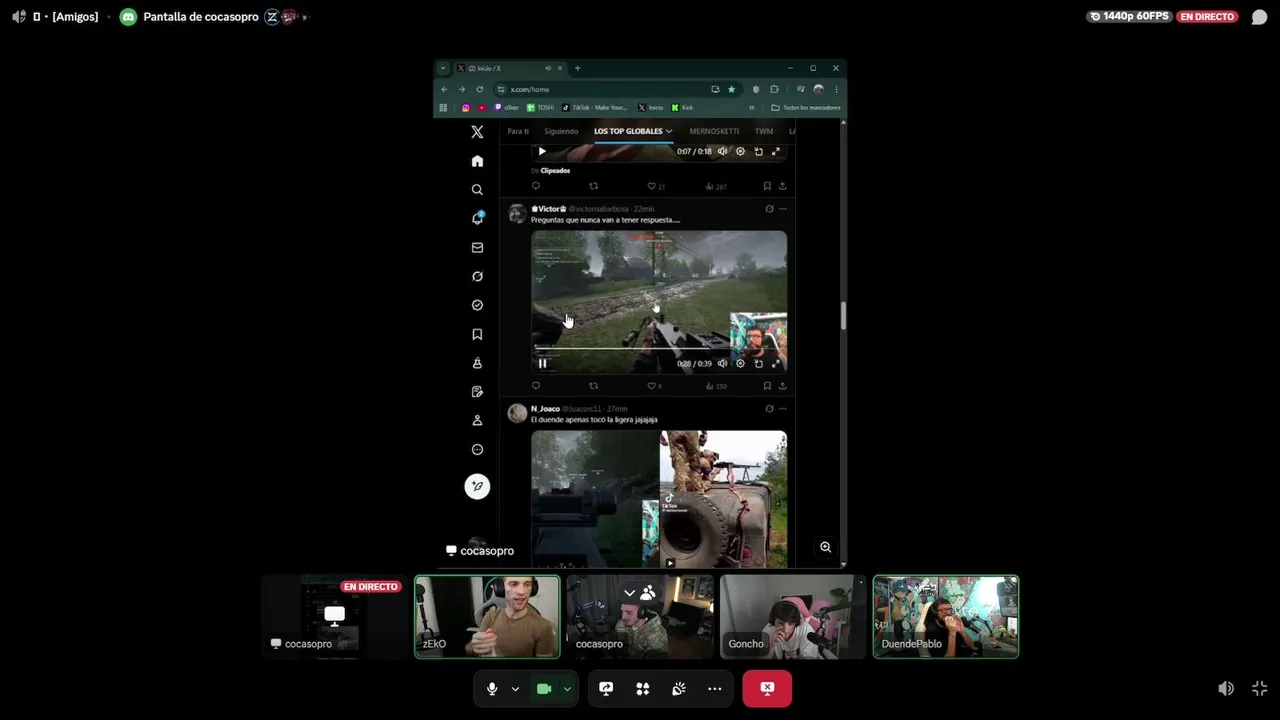The image size is (1280, 720).
Task: Open Bookmarks icon in X sidebar
Action: (x=477, y=334)
